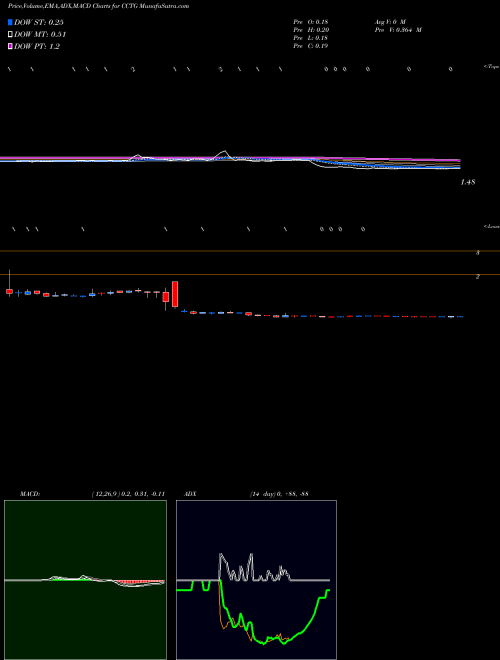The image size is (500, 660).
Task: Click the ADX (14 day) values text
Action: [279, 494]
